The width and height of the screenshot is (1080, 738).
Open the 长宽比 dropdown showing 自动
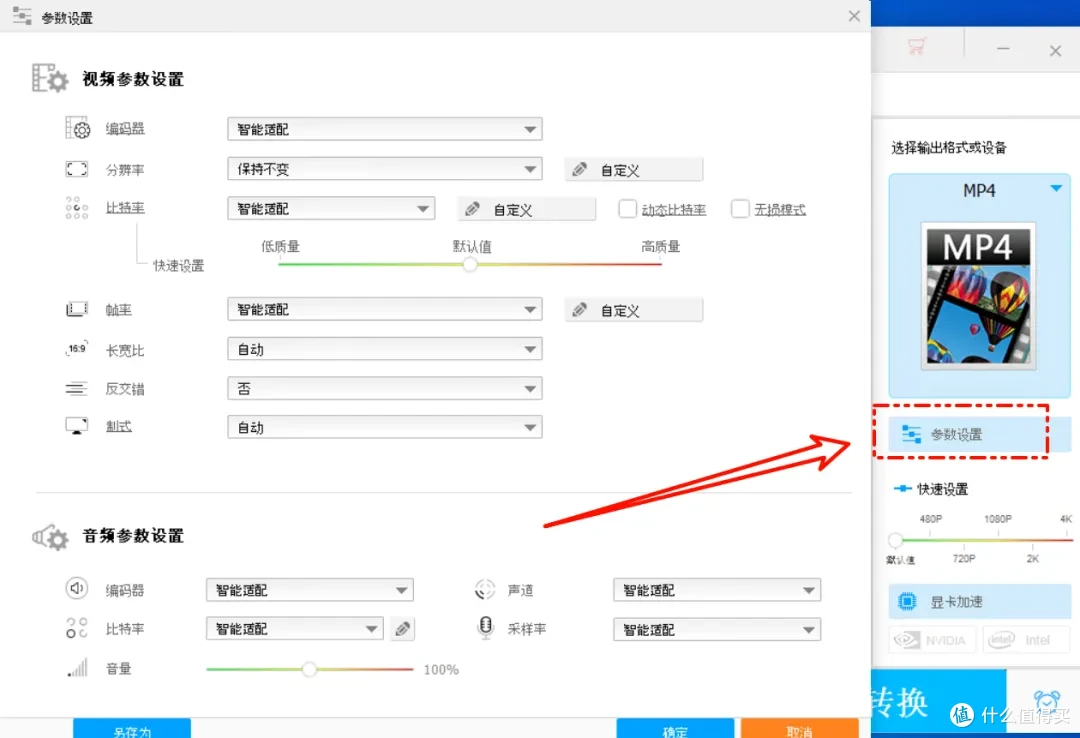pyautogui.click(x=385, y=349)
